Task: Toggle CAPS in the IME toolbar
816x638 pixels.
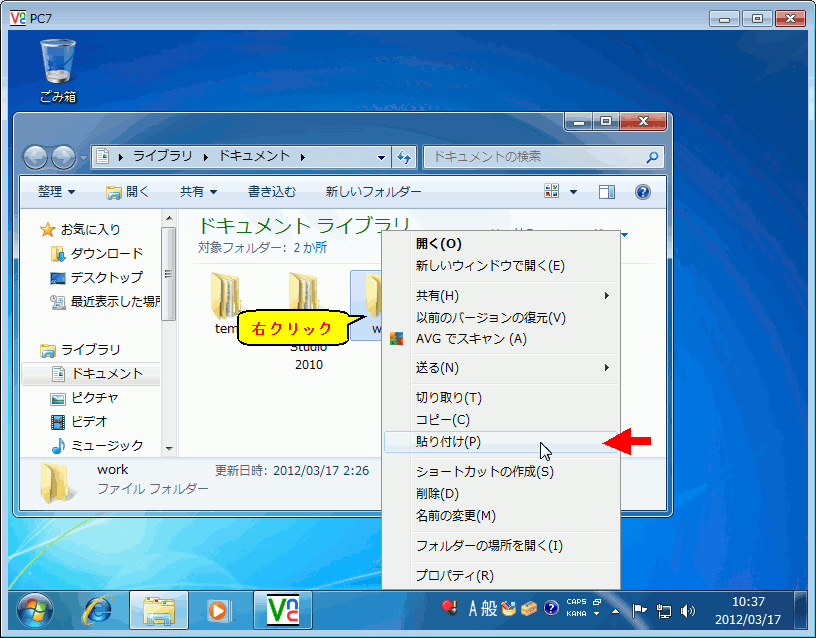Action: coord(577,602)
